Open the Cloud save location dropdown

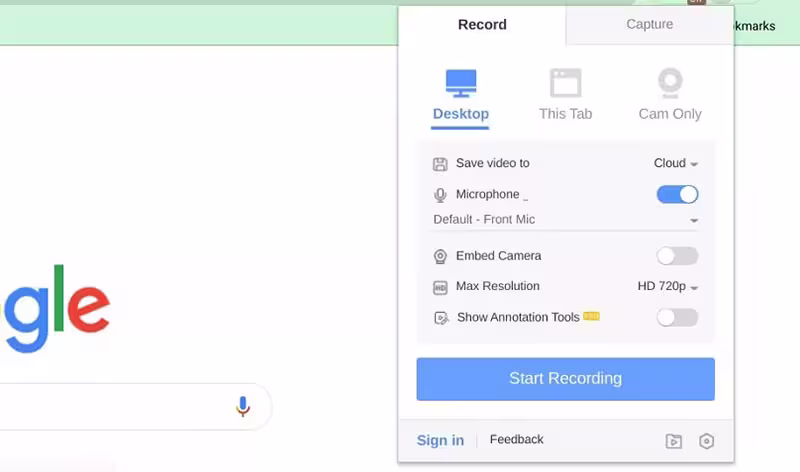[676, 163]
